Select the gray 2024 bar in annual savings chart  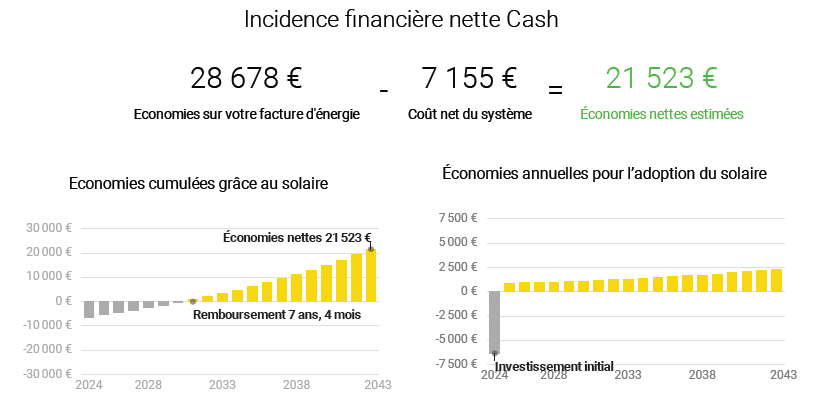tap(494, 322)
